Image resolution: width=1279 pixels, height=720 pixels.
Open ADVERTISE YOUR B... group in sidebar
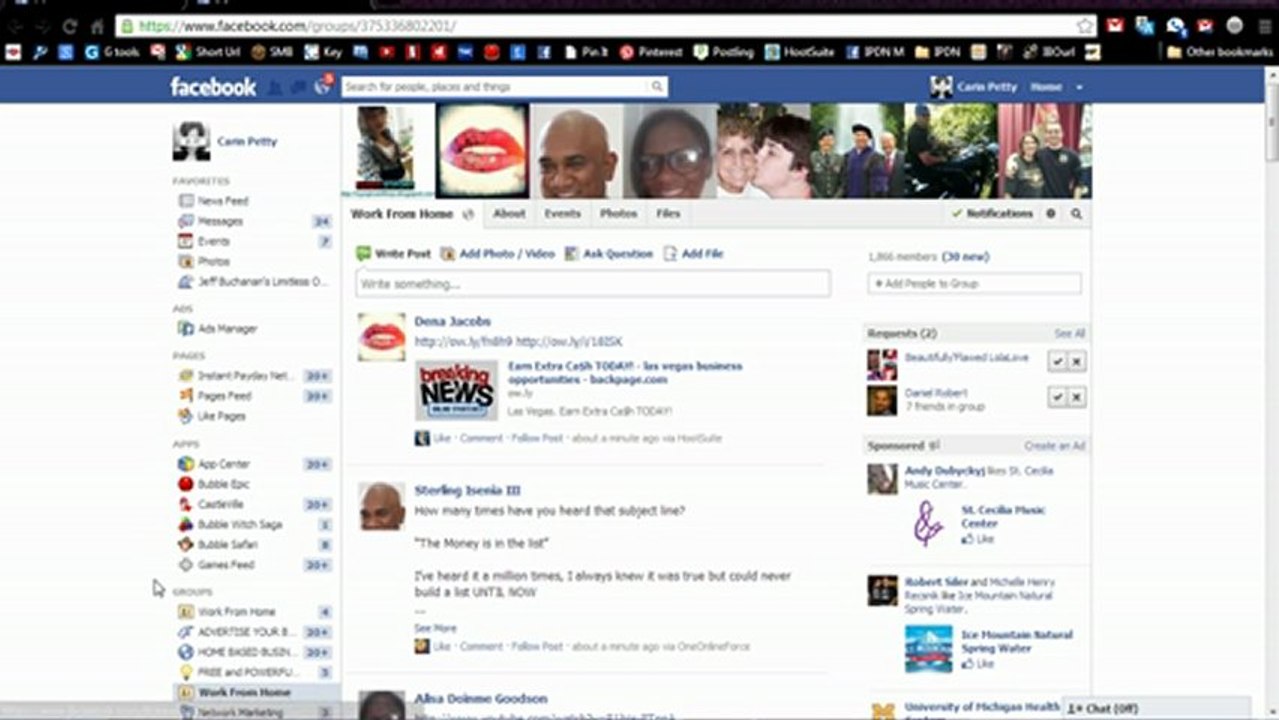[x=247, y=632]
